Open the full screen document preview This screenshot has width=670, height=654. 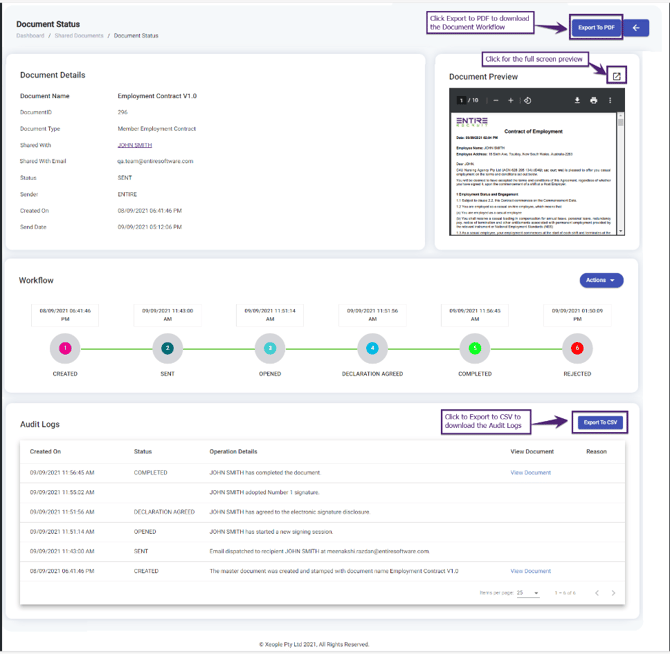(x=617, y=76)
